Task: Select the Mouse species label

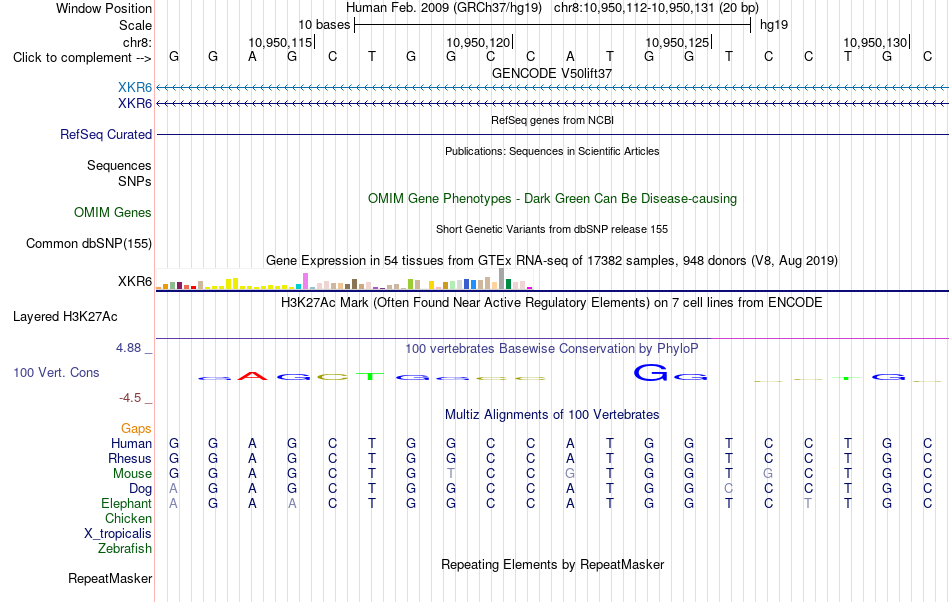Action: (132, 474)
